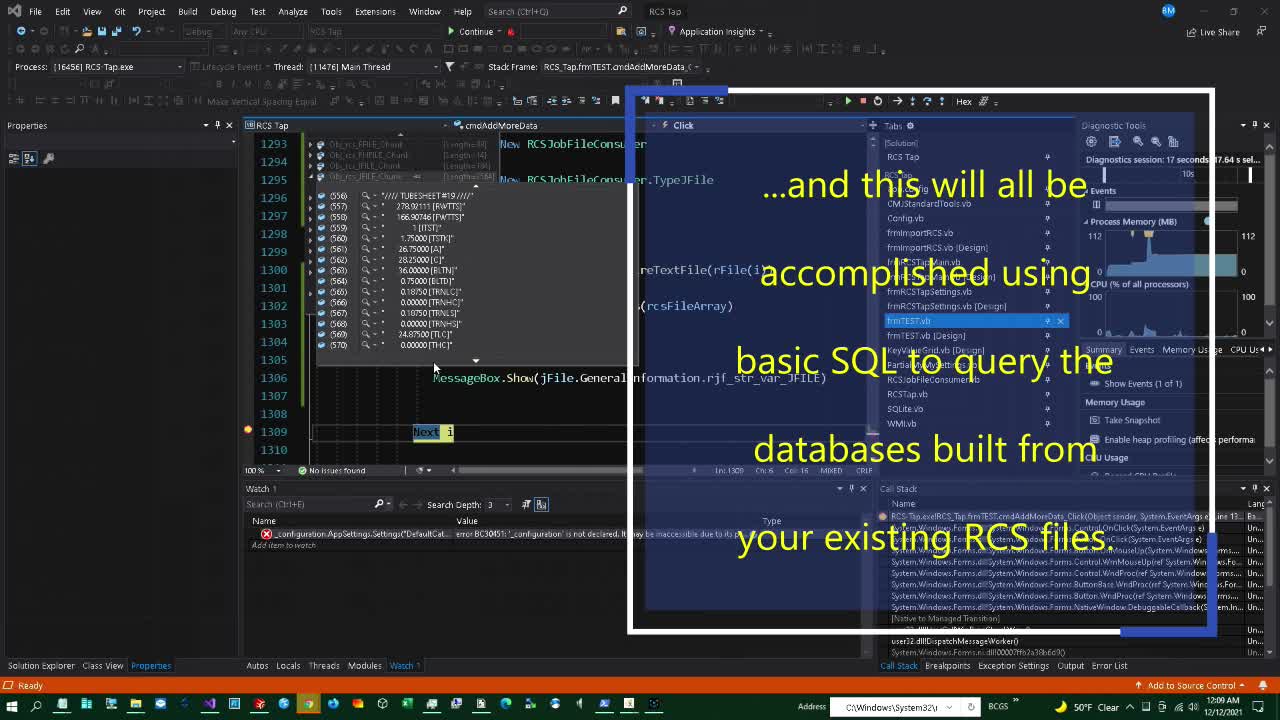
Task: Open the Breakpoints tab
Action: pos(947,666)
